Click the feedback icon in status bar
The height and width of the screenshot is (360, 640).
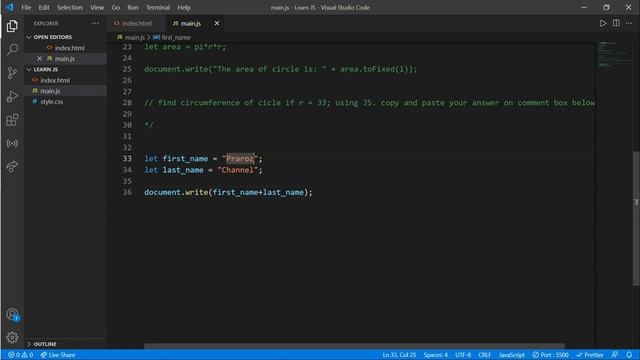coord(614,355)
